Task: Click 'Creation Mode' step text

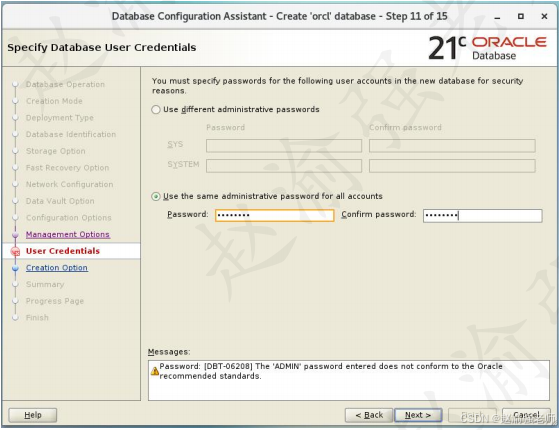Action: [54, 101]
